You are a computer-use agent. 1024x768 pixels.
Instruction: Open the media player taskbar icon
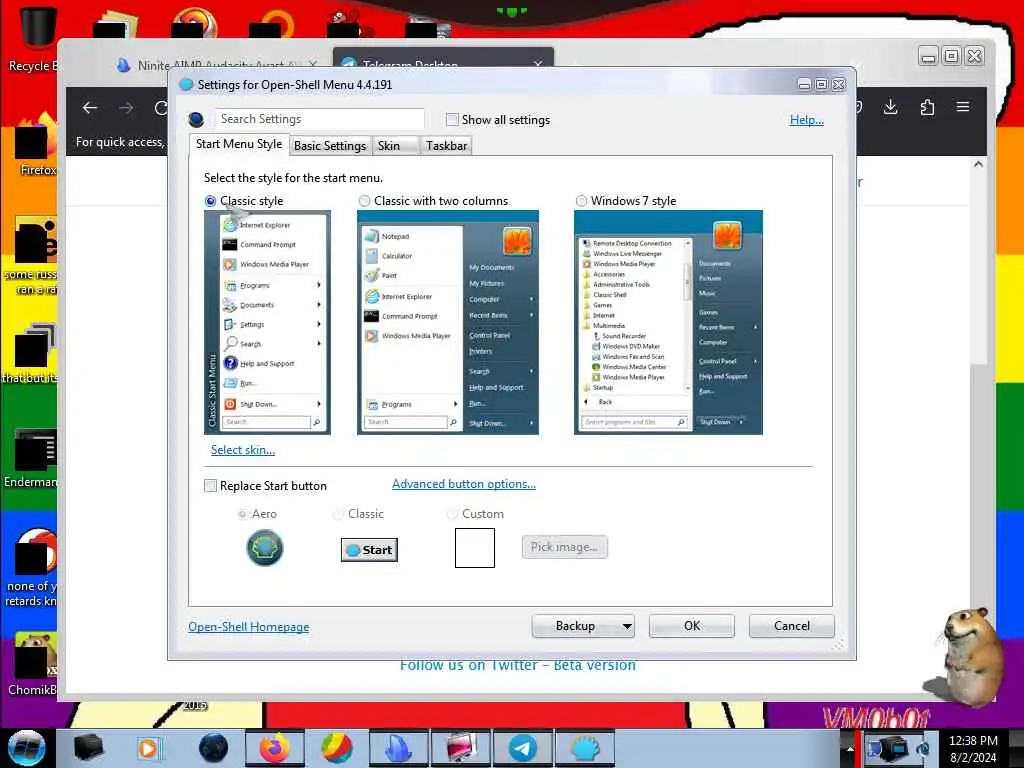(148, 748)
